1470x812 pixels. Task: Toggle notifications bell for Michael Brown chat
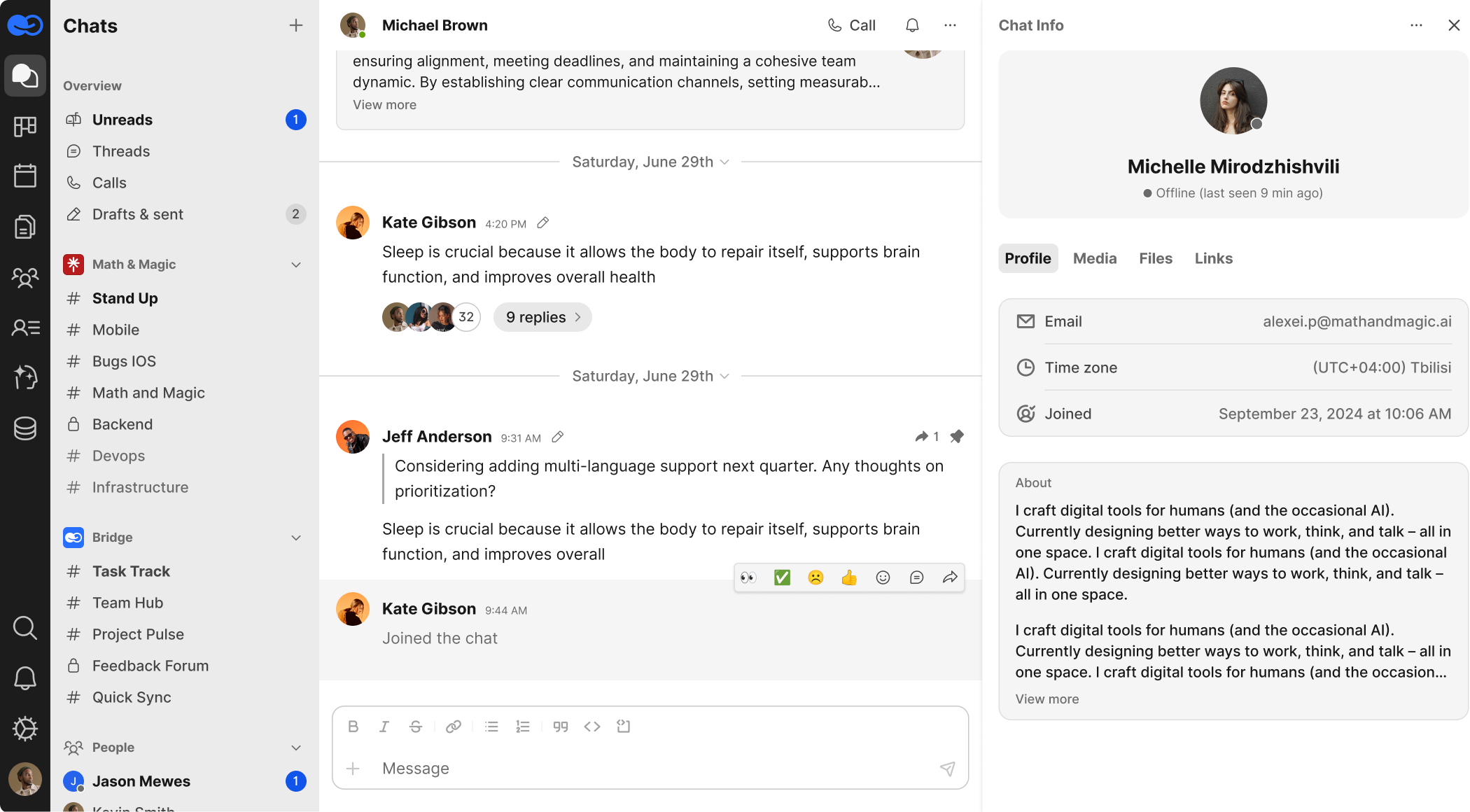tap(912, 26)
